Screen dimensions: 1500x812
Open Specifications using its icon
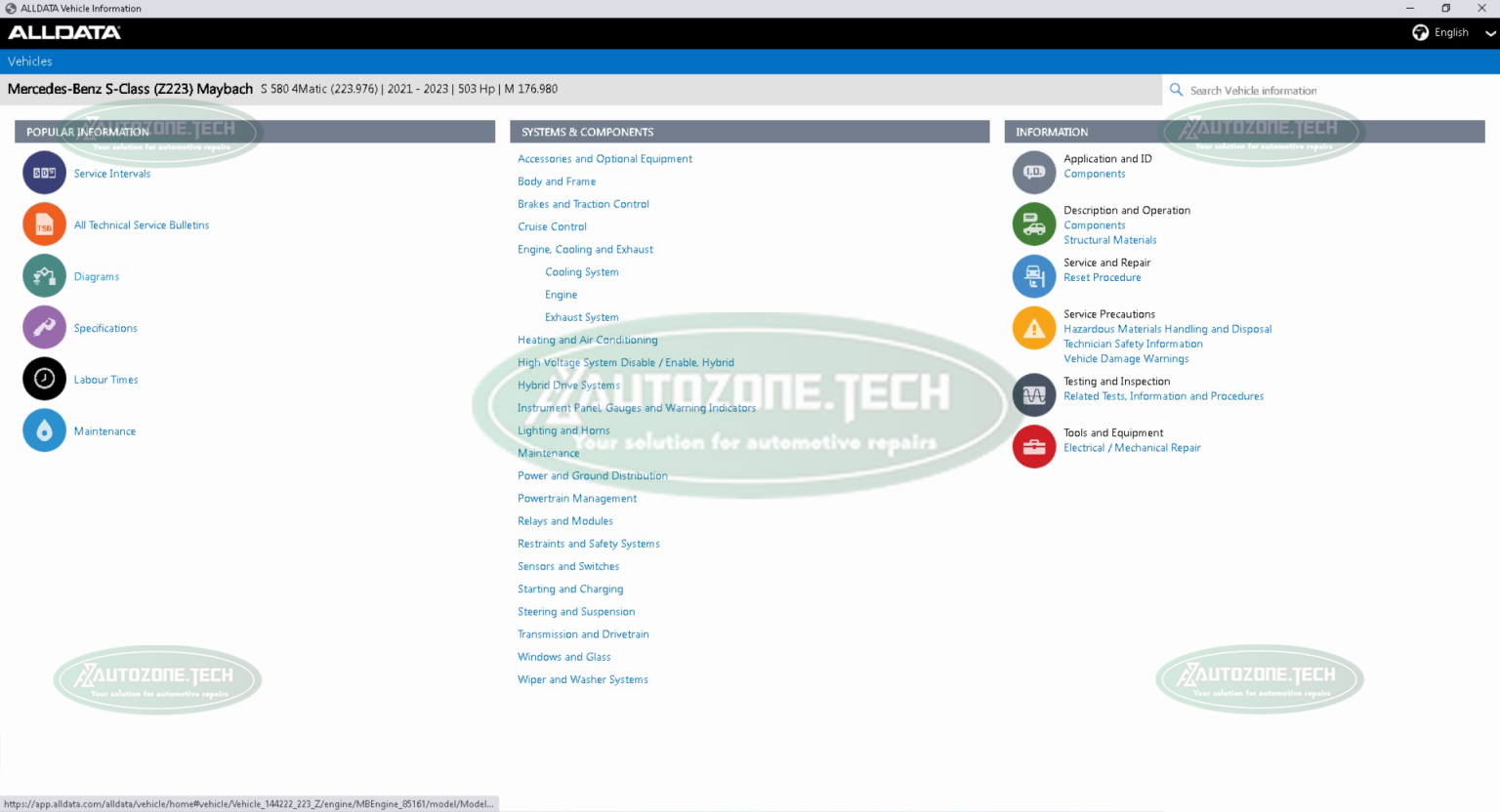(x=43, y=327)
